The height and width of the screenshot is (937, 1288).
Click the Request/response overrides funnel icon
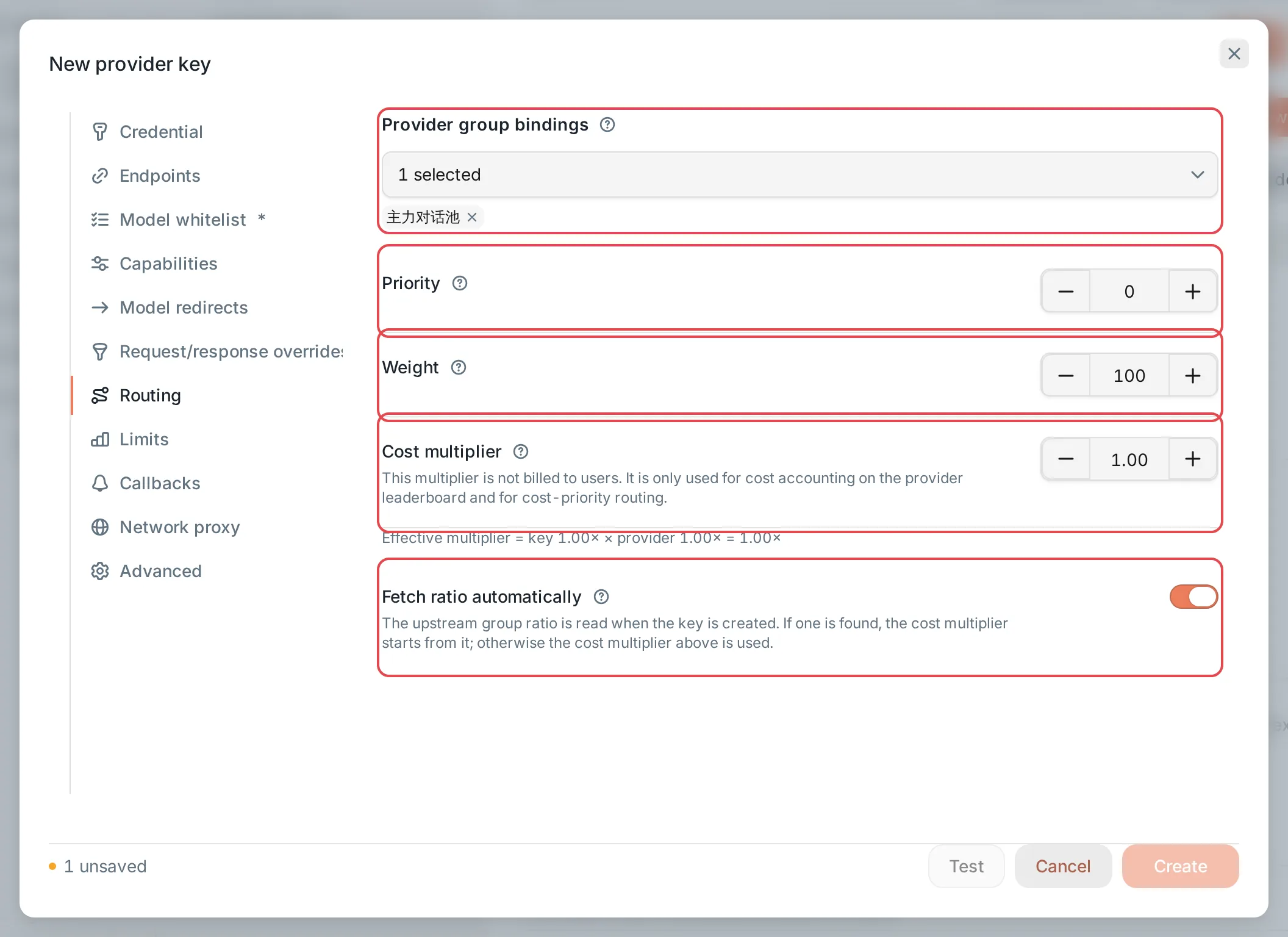click(x=100, y=351)
